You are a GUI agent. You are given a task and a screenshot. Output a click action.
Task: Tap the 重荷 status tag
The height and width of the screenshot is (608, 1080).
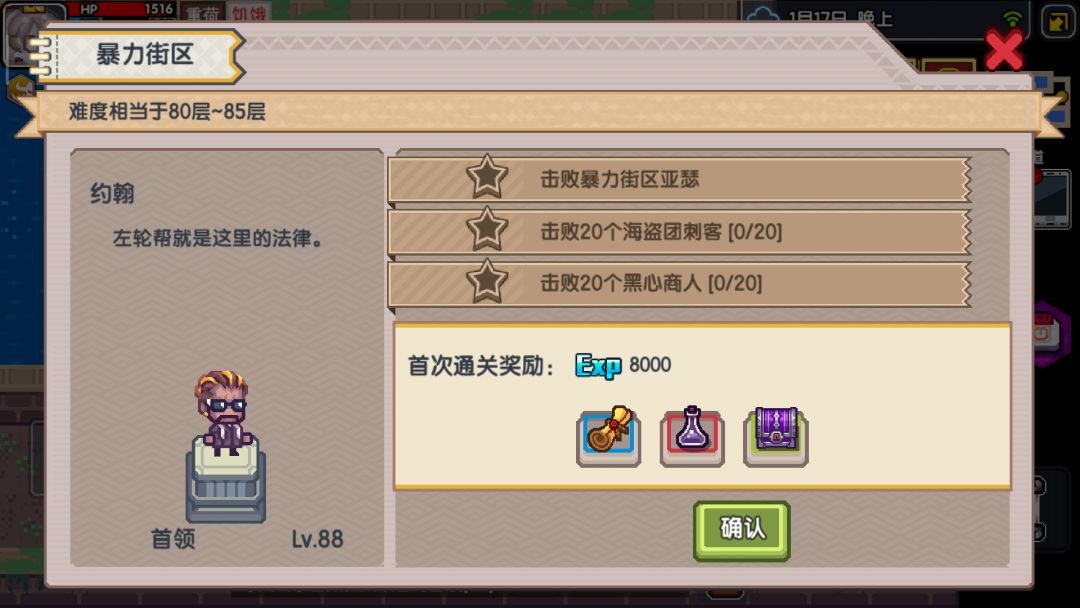pos(202,12)
